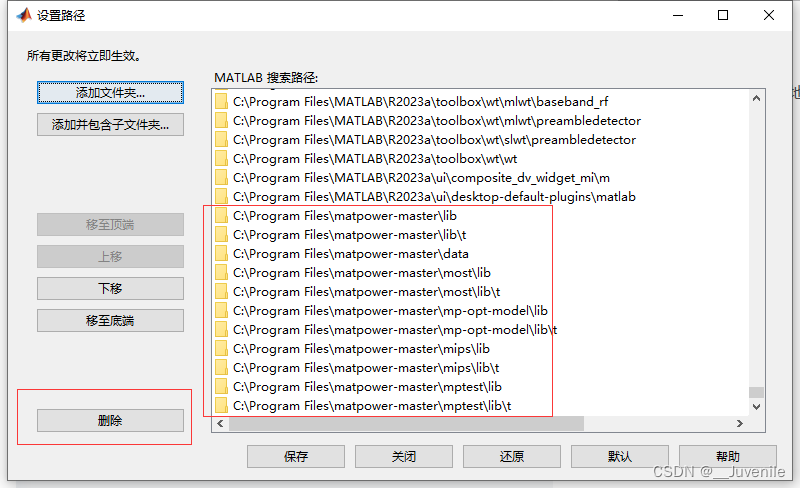The height and width of the screenshot is (488, 800).
Task: Select path text matpower-master\lib\t
Action: pyautogui.click(x=349, y=235)
